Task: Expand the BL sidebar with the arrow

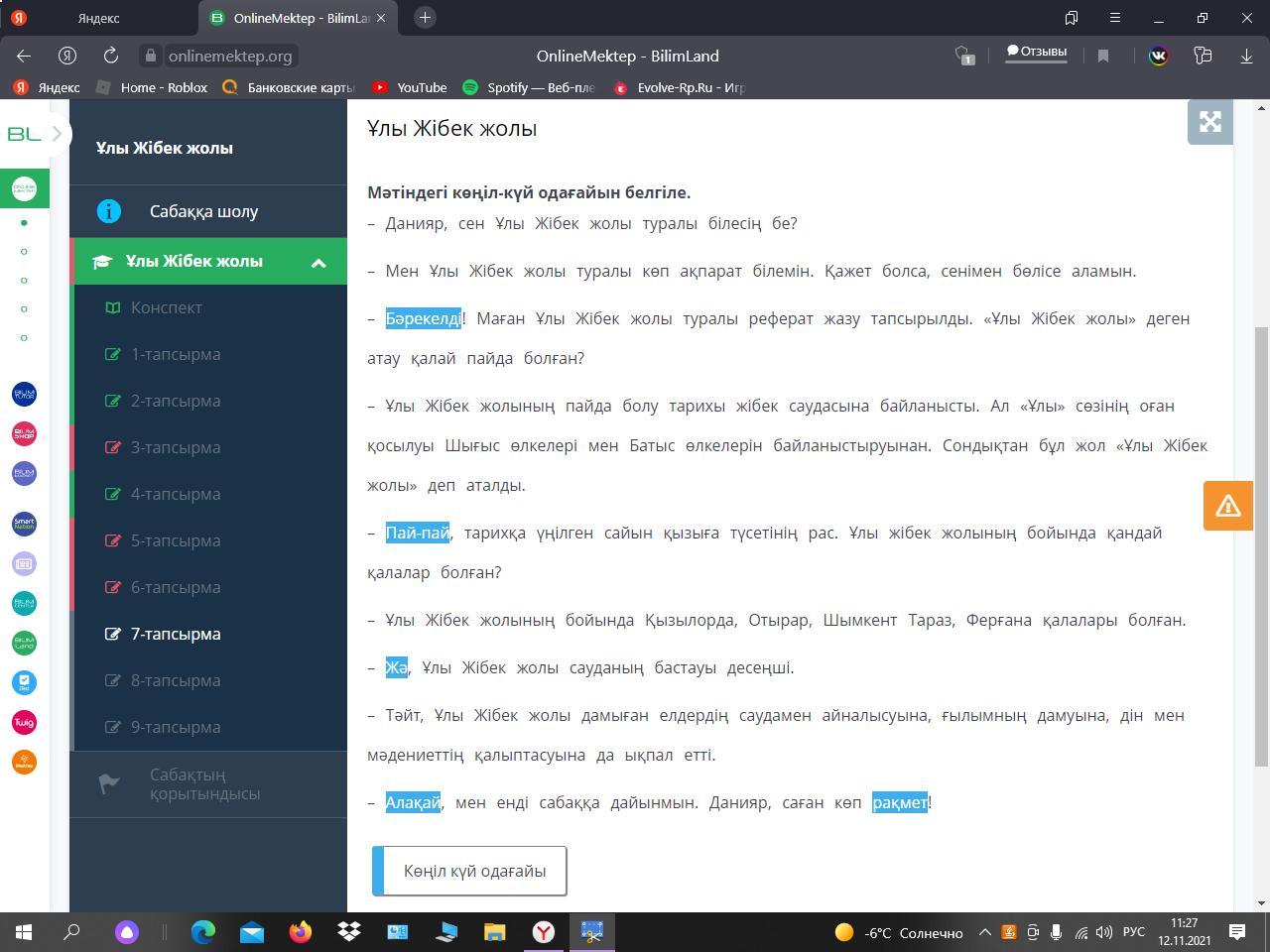Action: [x=58, y=134]
